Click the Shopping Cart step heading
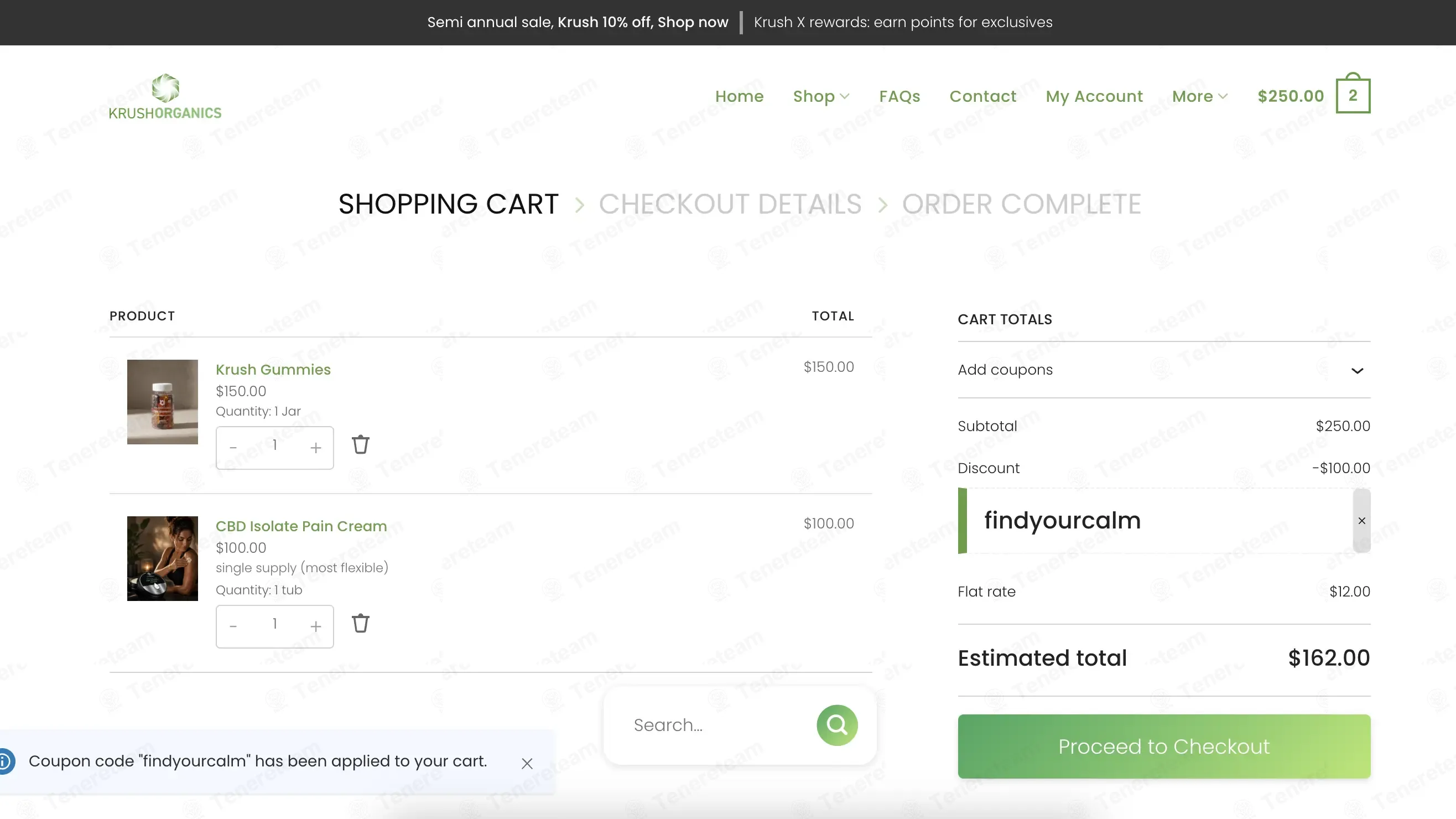This screenshot has height=819, width=1456. (x=448, y=204)
